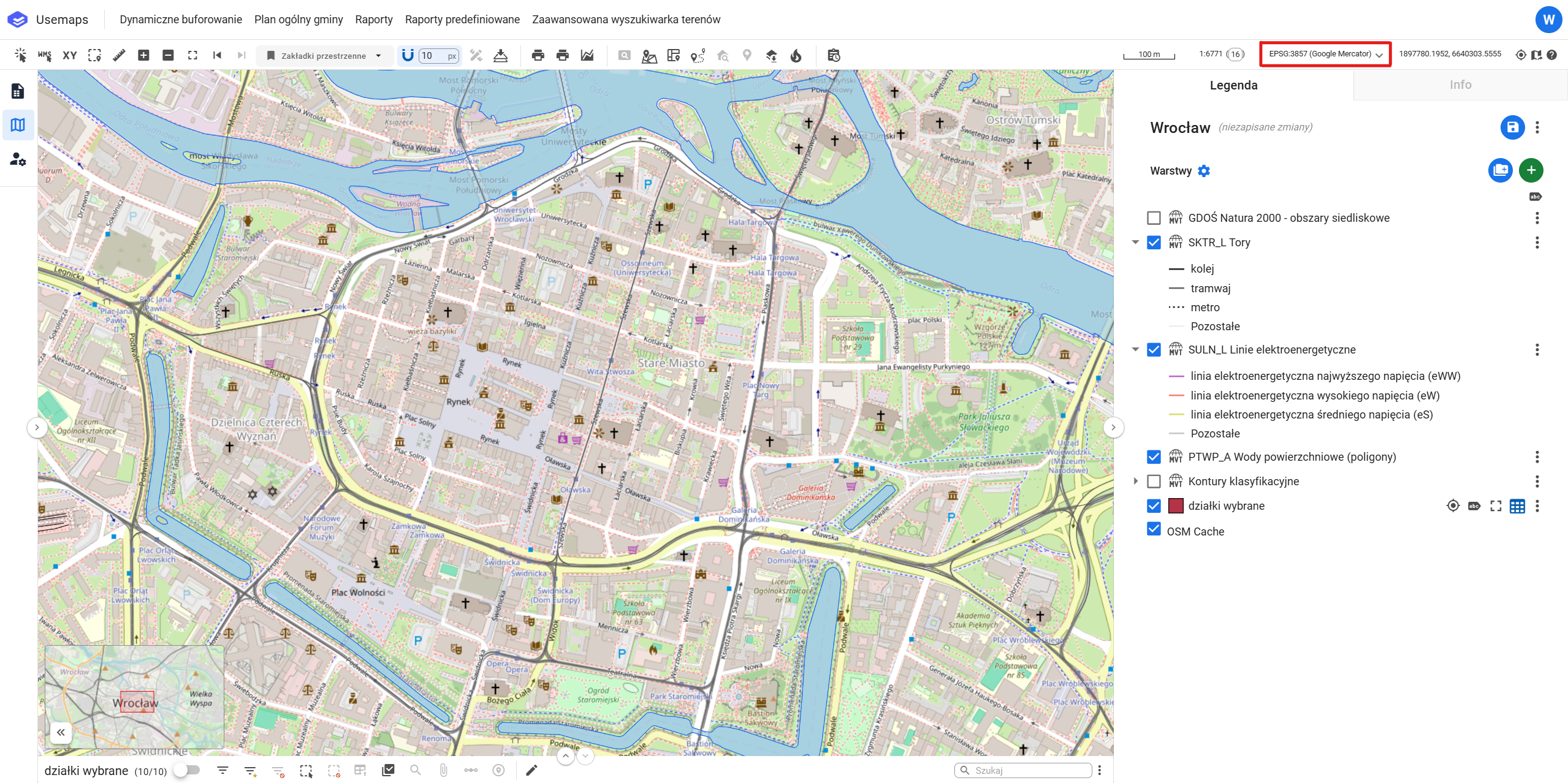
Task: Add new layer with green plus button
Action: point(1531,170)
